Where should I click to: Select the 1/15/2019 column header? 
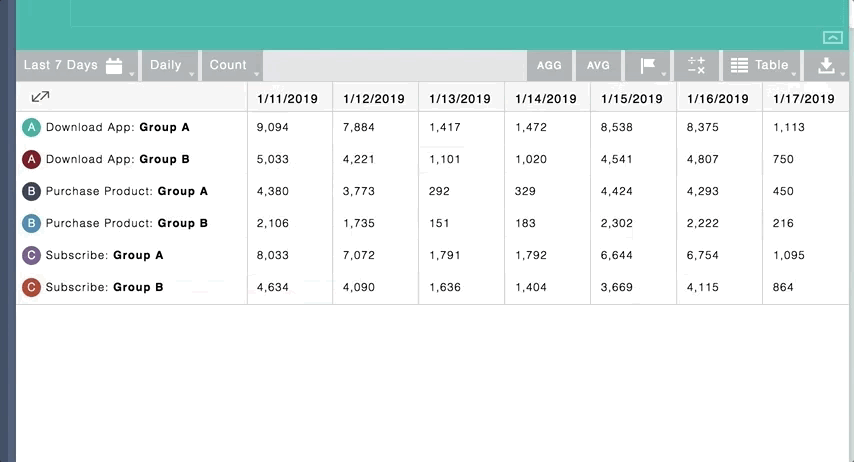pos(632,99)
